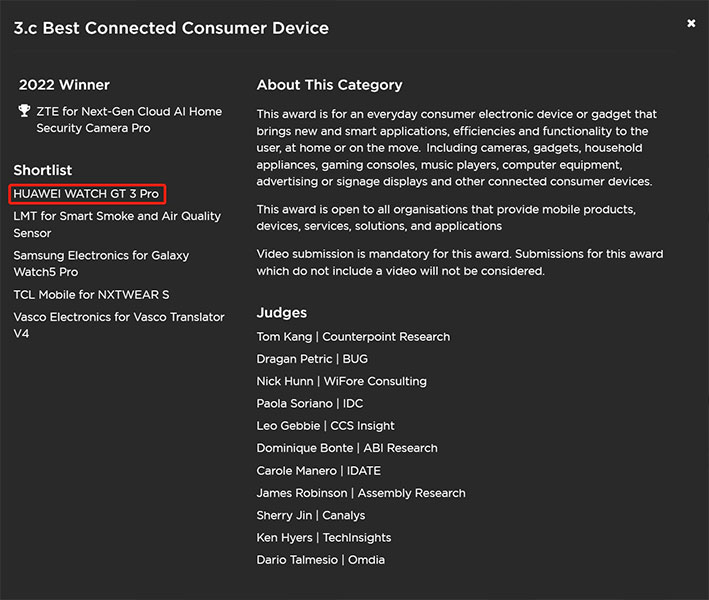Click ZTE Next-Gen Cloud AI Camera winner
Viewport: 709px width, 600px height.
(x=129, y=120)
